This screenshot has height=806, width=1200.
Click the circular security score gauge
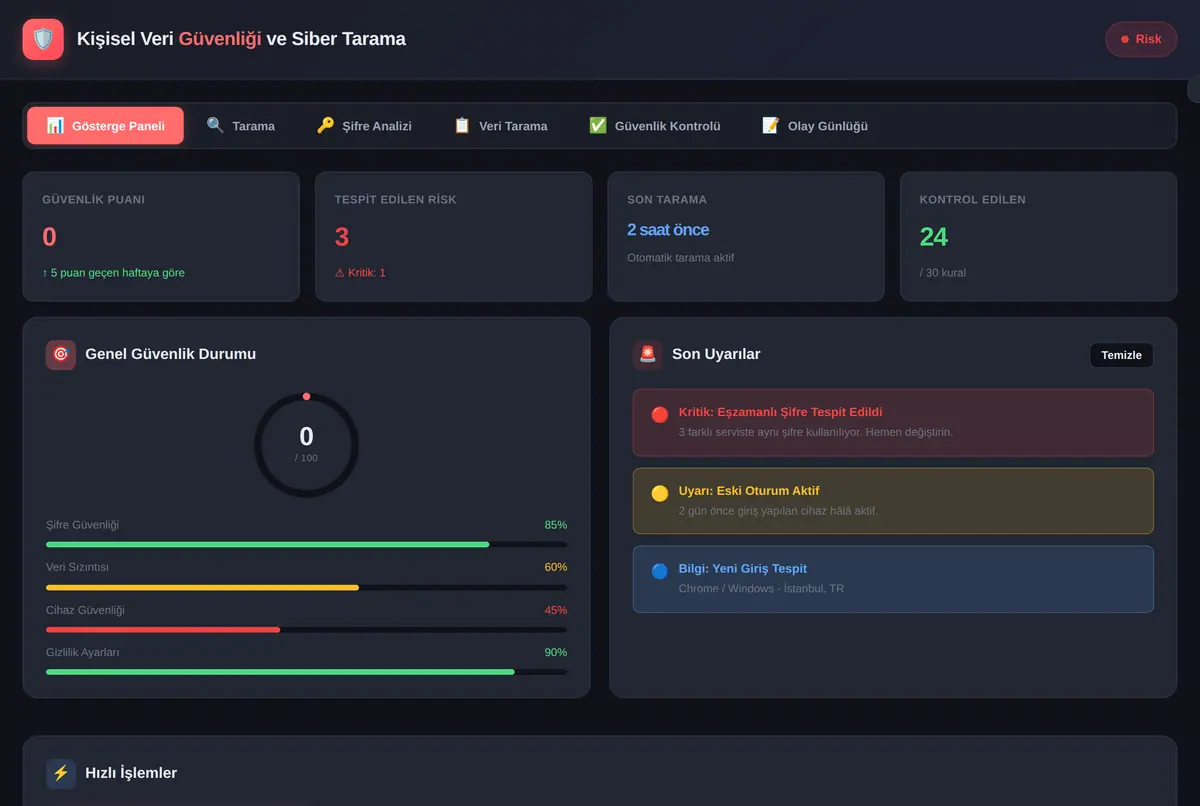[306, 445]
